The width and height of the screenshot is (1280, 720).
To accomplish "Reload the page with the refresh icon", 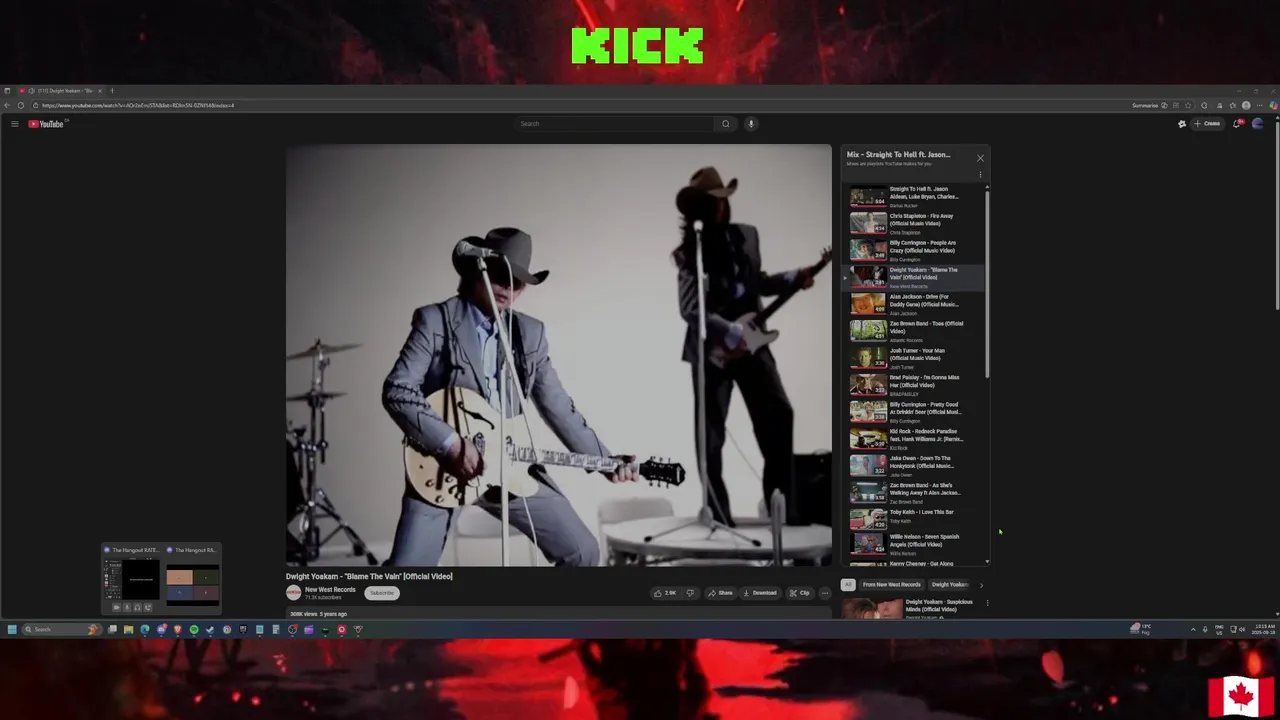I will click(x=21, y=105).
